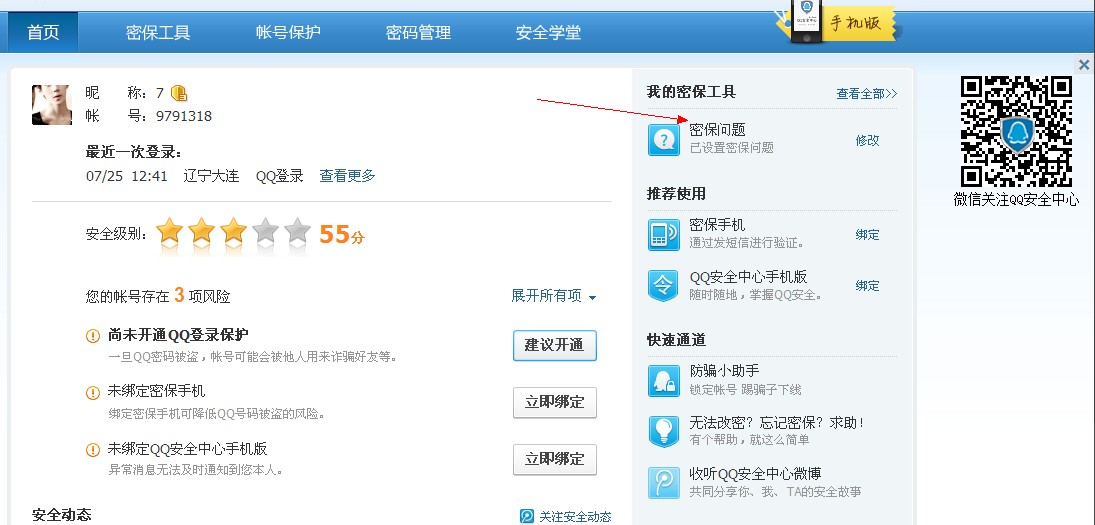Click the 收听QQ安全中心微博 icon

pyautogui.click(x=663, y=482)
